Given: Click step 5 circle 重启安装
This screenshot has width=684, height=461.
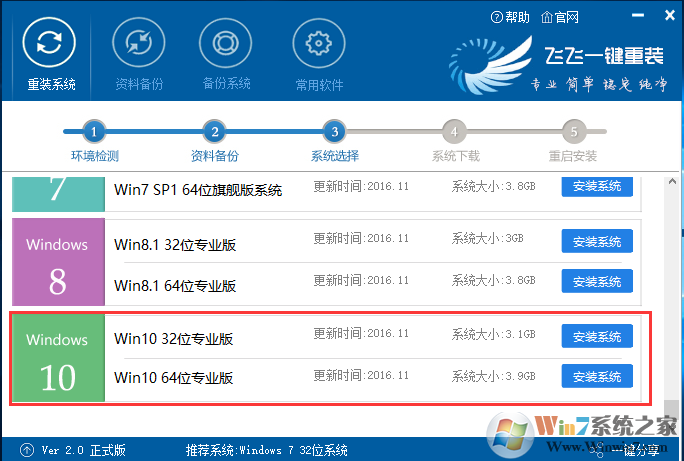Looking at the screenshot, I should click(574, 131).
